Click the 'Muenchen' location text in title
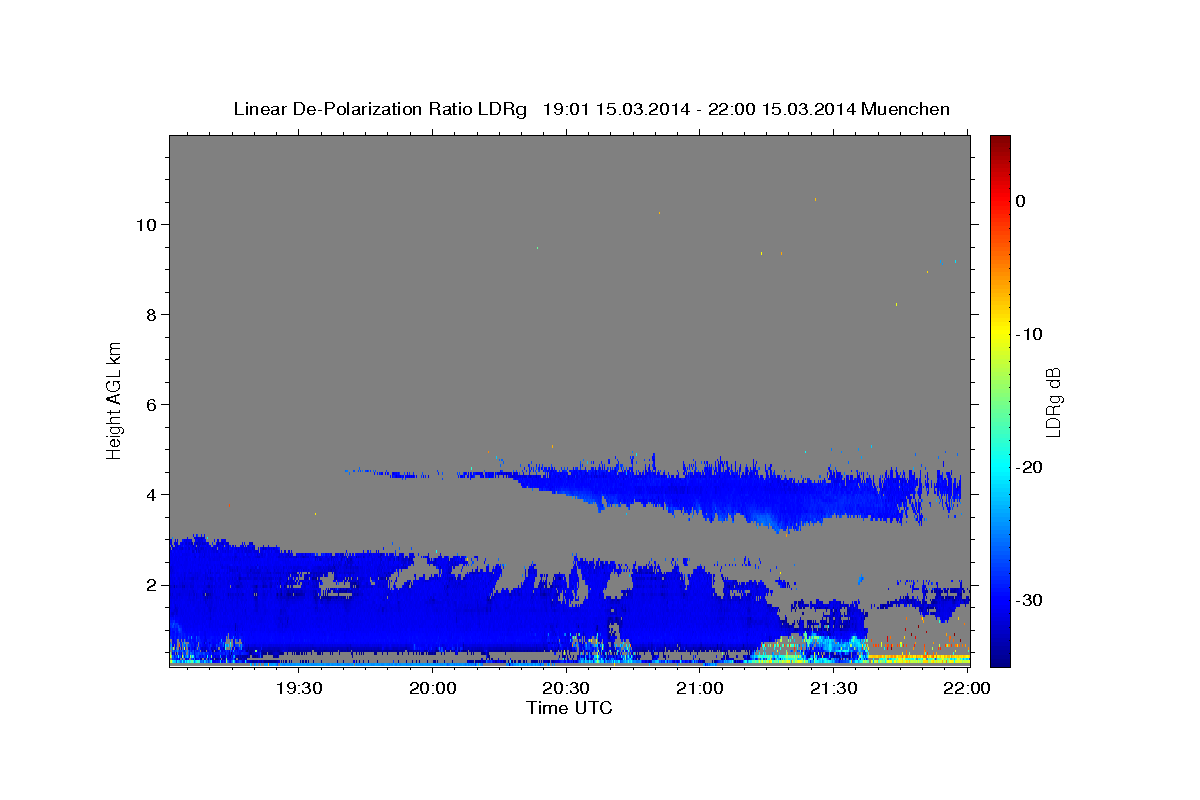 coord(906,109)
